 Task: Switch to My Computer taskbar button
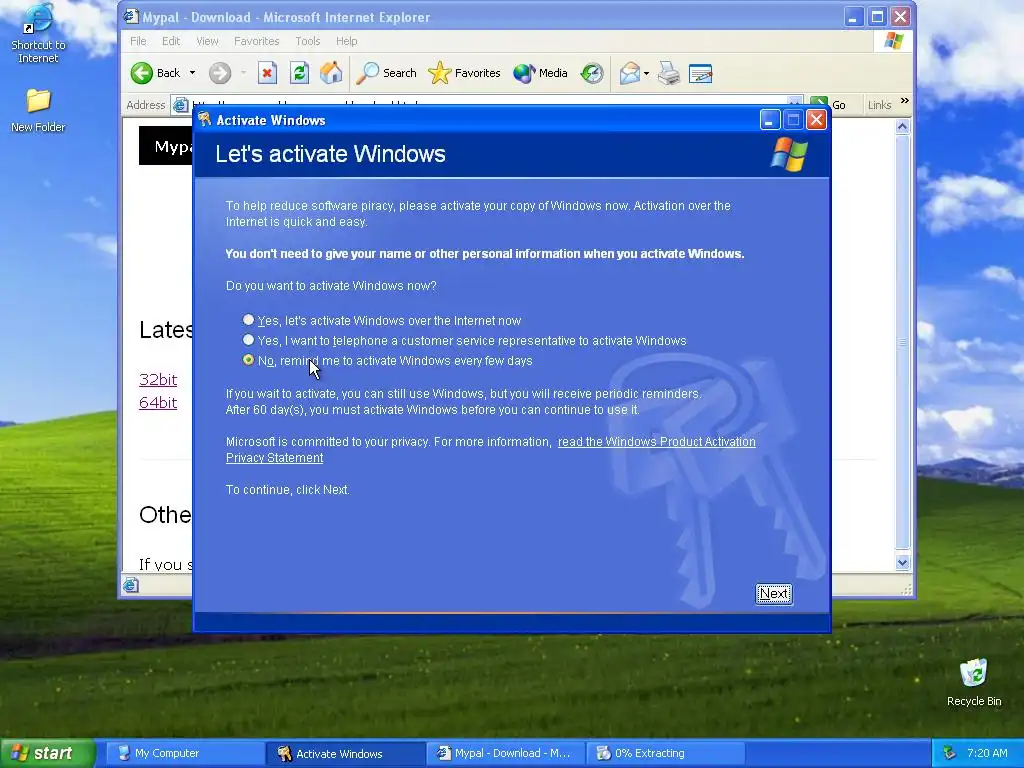[x=186, y=753]
